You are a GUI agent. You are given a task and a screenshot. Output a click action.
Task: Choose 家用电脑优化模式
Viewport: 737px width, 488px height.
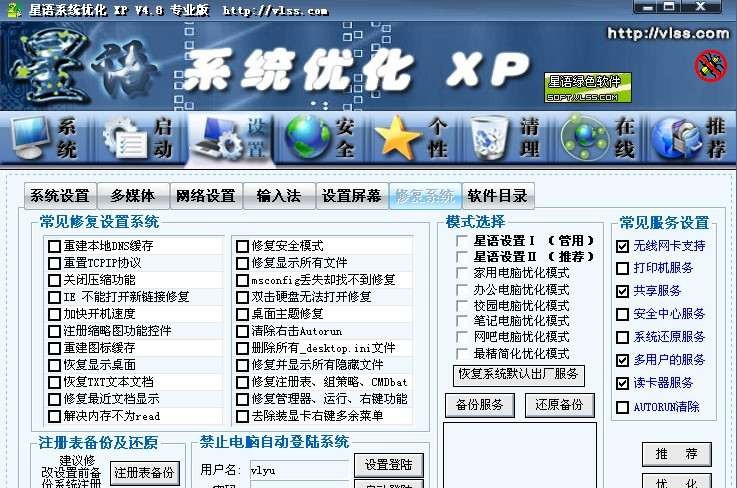pos(462,273)
